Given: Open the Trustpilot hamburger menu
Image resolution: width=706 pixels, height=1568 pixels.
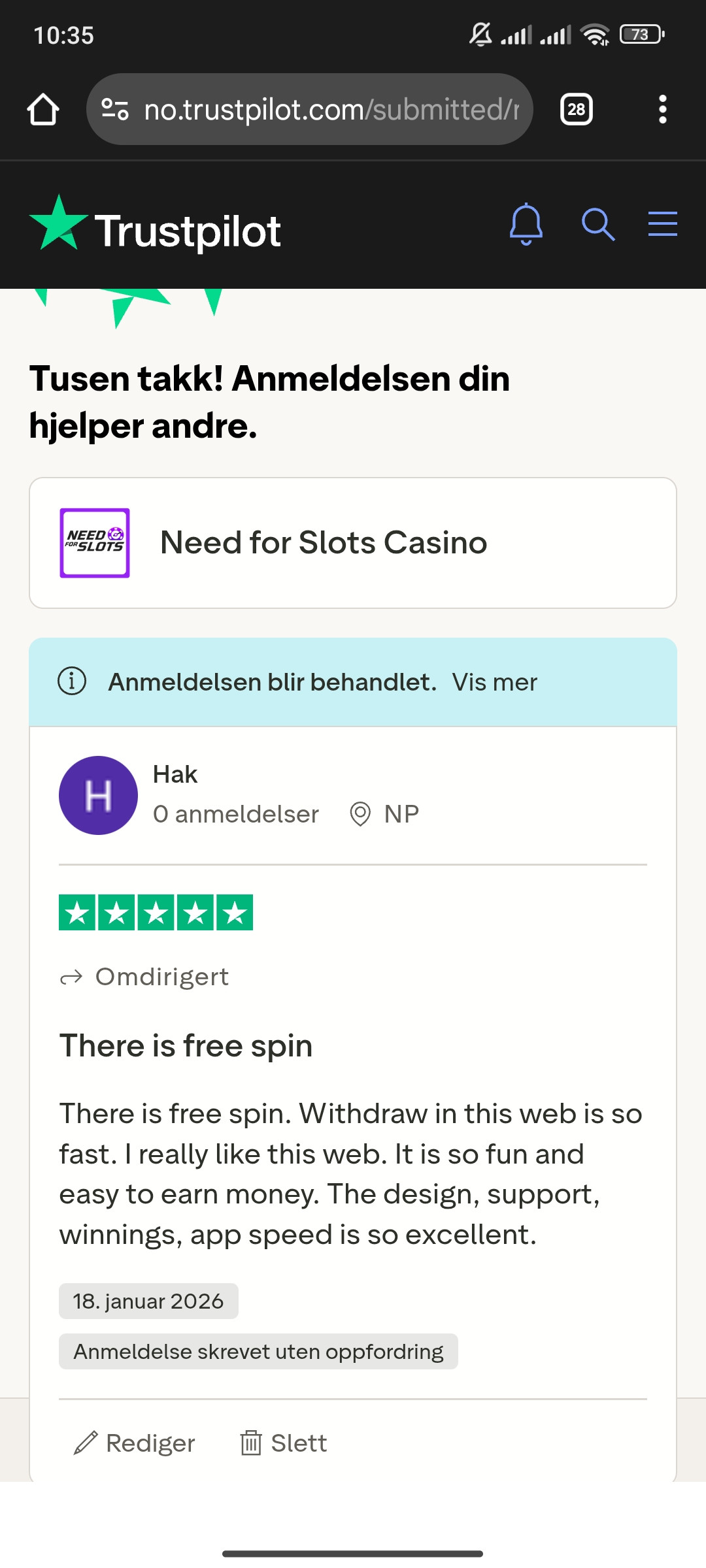Looking at the screenshot, I should tap(662, 224).
